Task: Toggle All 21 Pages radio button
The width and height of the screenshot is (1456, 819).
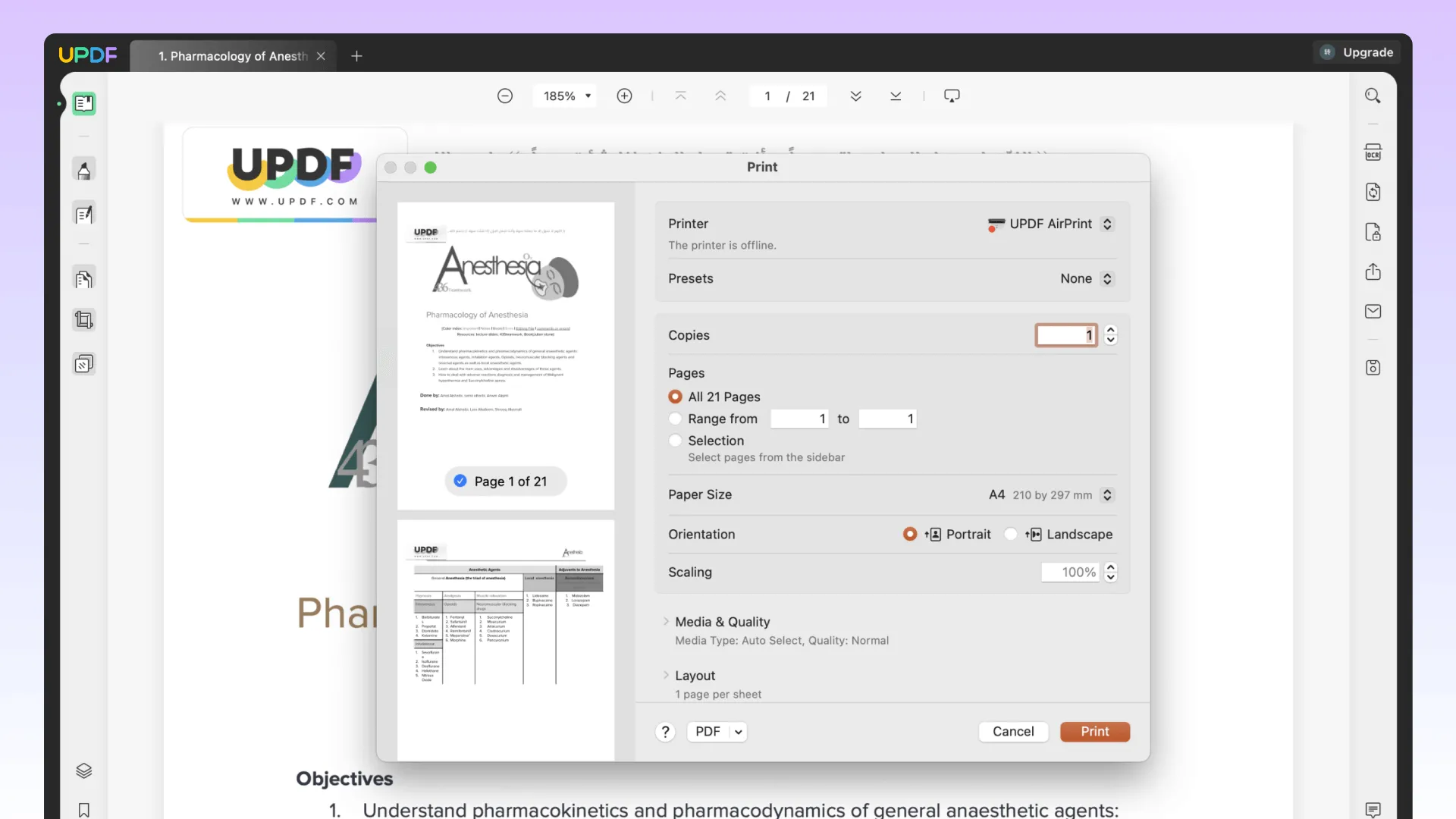Action: (676, 396)
